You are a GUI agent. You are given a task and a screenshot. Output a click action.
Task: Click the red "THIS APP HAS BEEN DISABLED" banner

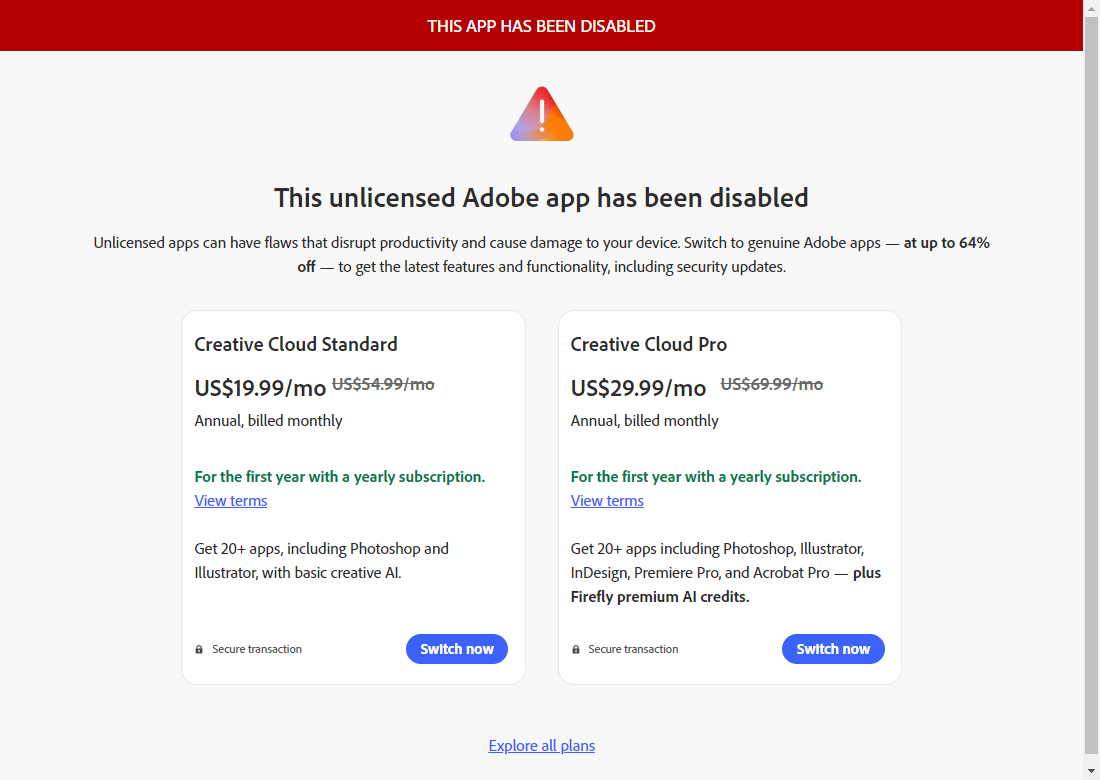point(541,26)
